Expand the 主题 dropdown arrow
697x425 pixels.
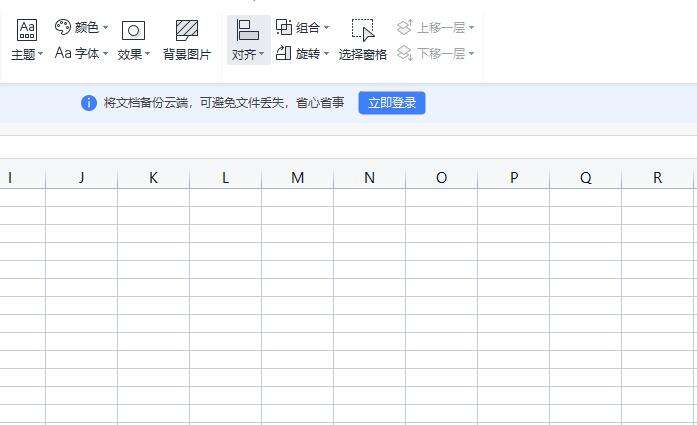[40, 54]
